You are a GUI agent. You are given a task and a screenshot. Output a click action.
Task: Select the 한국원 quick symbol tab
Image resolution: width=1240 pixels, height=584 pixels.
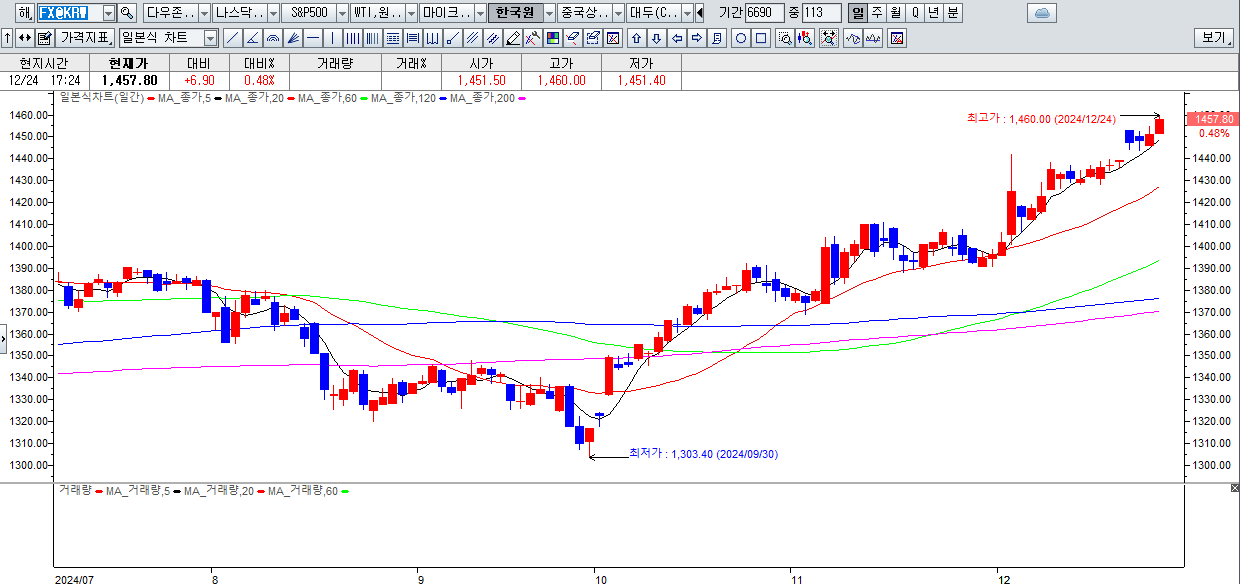(x=515, y=13)
